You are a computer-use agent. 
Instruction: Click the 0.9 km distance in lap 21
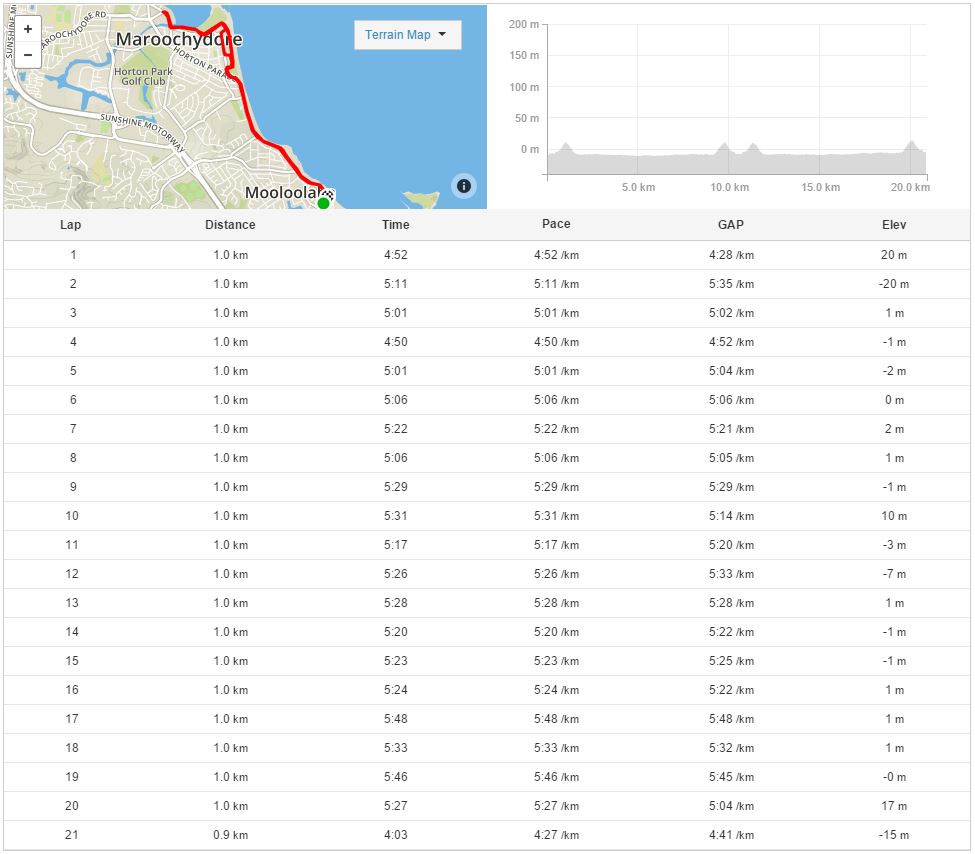point(230,835)
